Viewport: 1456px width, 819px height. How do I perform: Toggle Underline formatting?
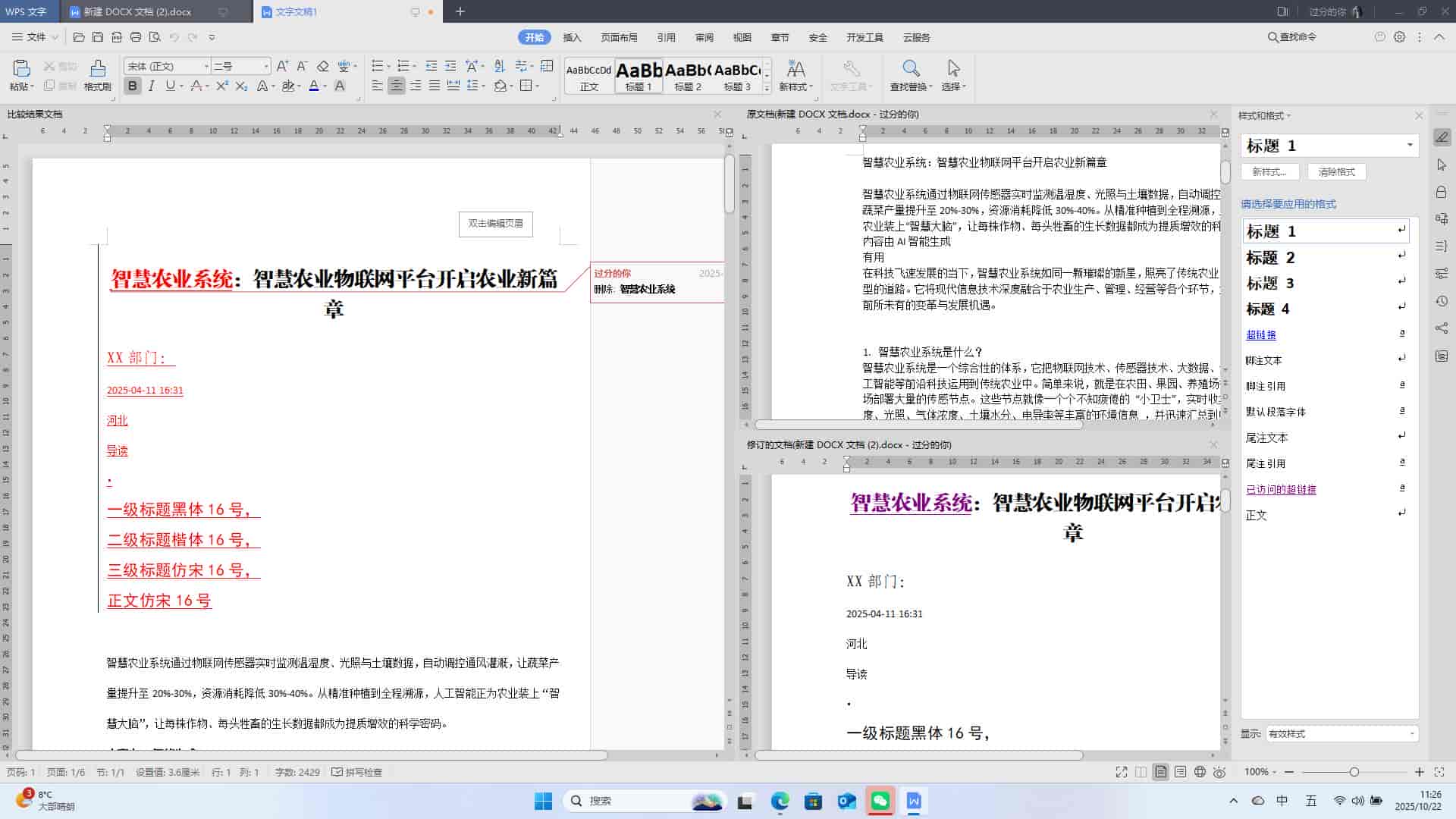pyautogui.click(x=171, y=86)
